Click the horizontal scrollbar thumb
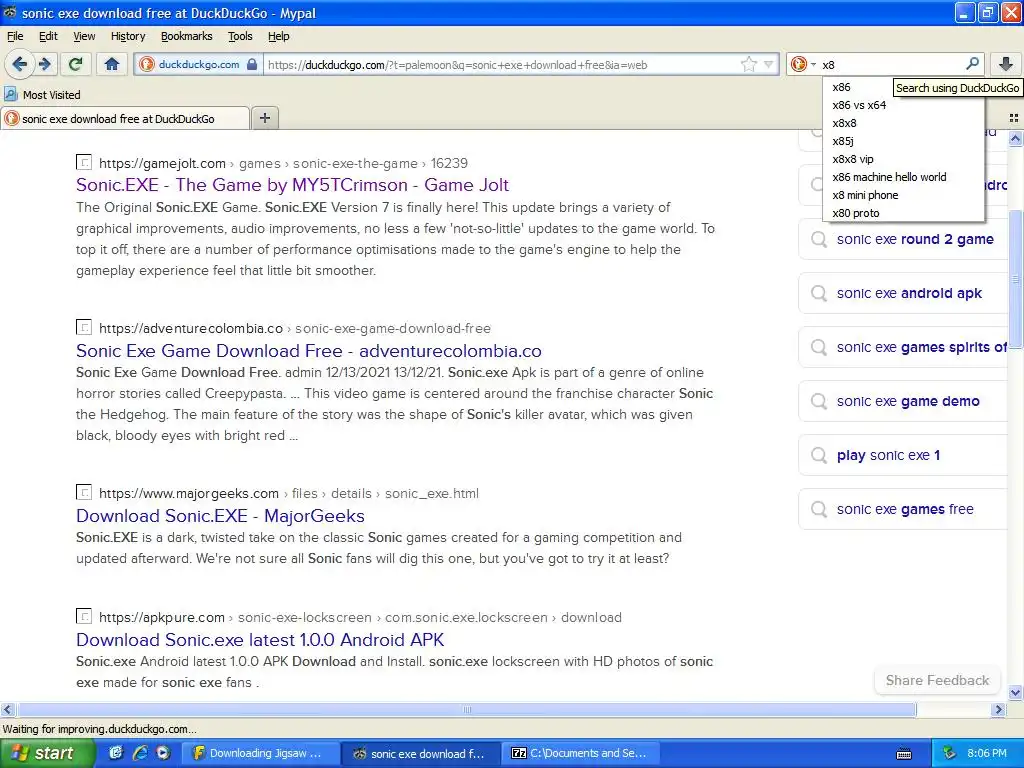 point(466,709)
